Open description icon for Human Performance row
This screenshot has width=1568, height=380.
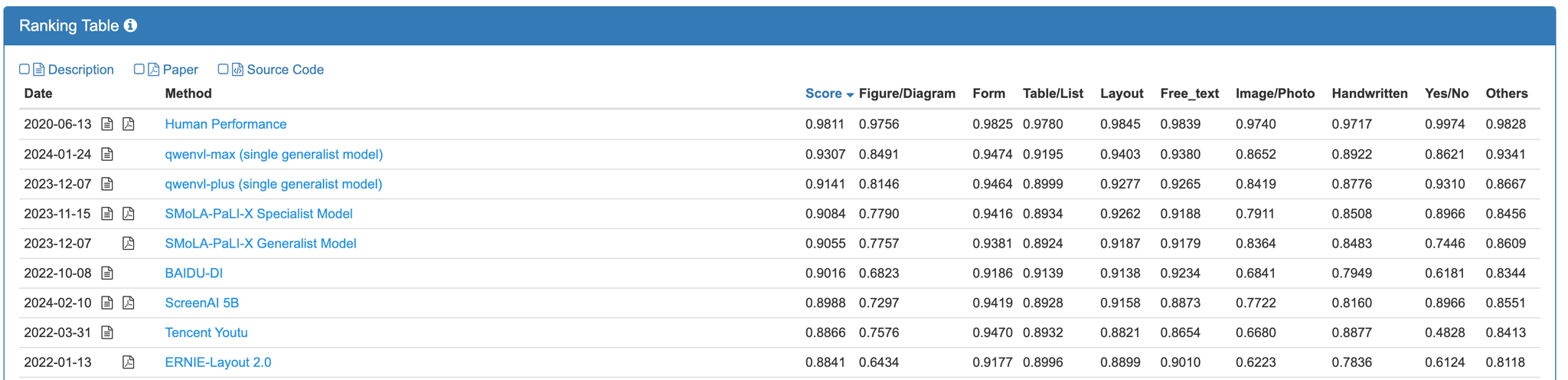pyautogui.click(x=107, y=124)
